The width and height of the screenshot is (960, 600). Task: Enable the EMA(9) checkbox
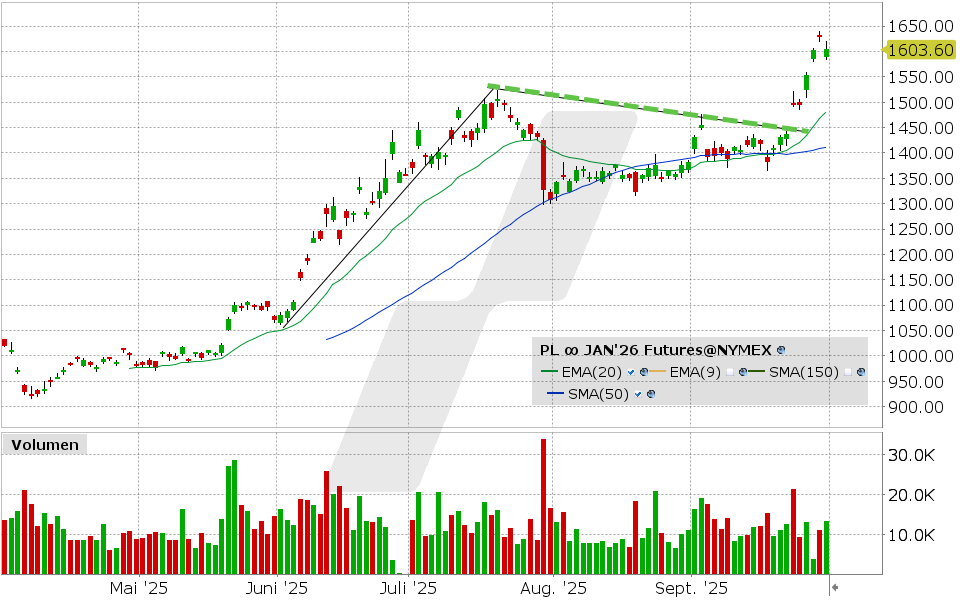[x=730, y=373]
